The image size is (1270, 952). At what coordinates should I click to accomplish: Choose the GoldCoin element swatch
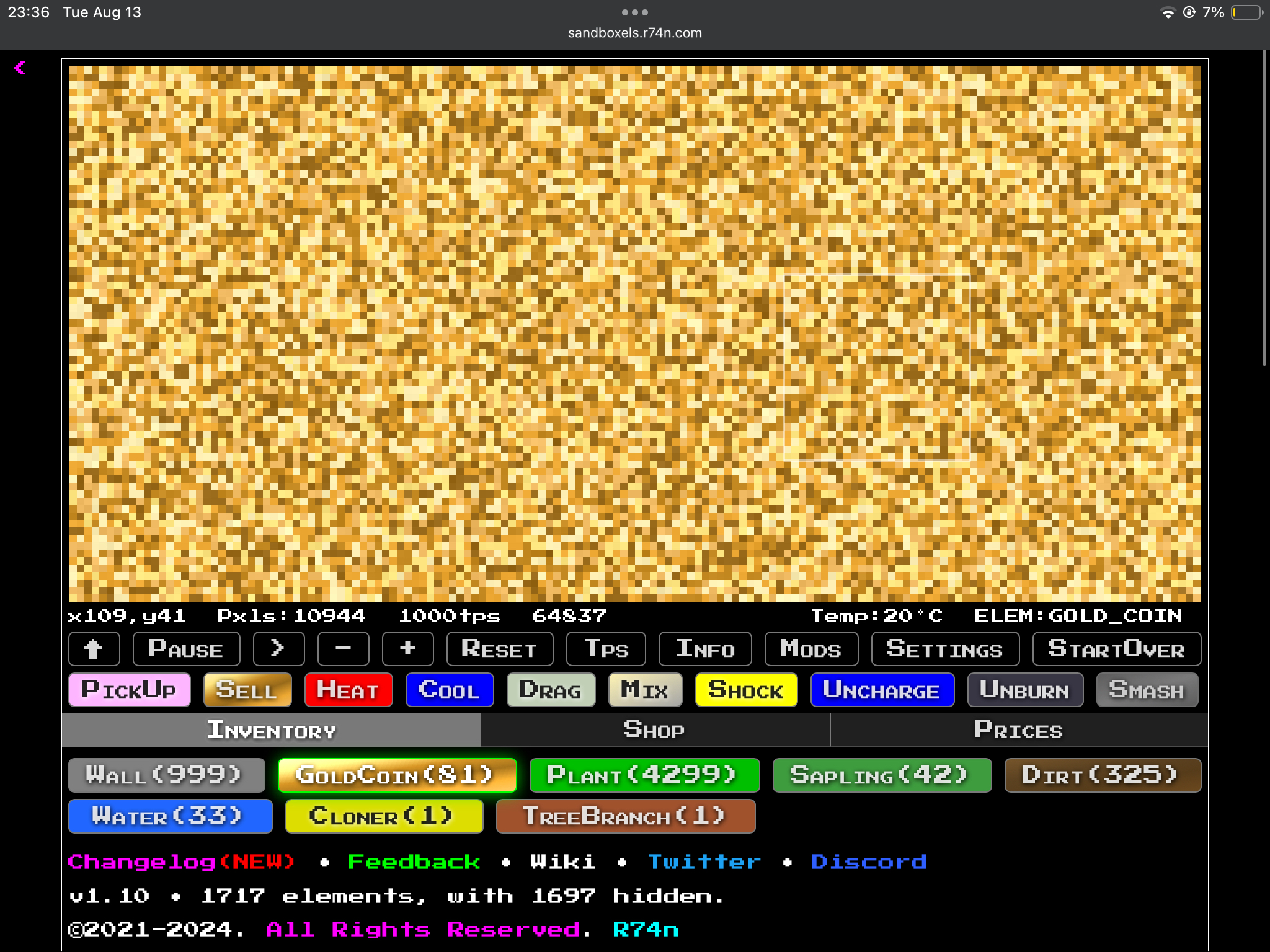pos(397,775)
